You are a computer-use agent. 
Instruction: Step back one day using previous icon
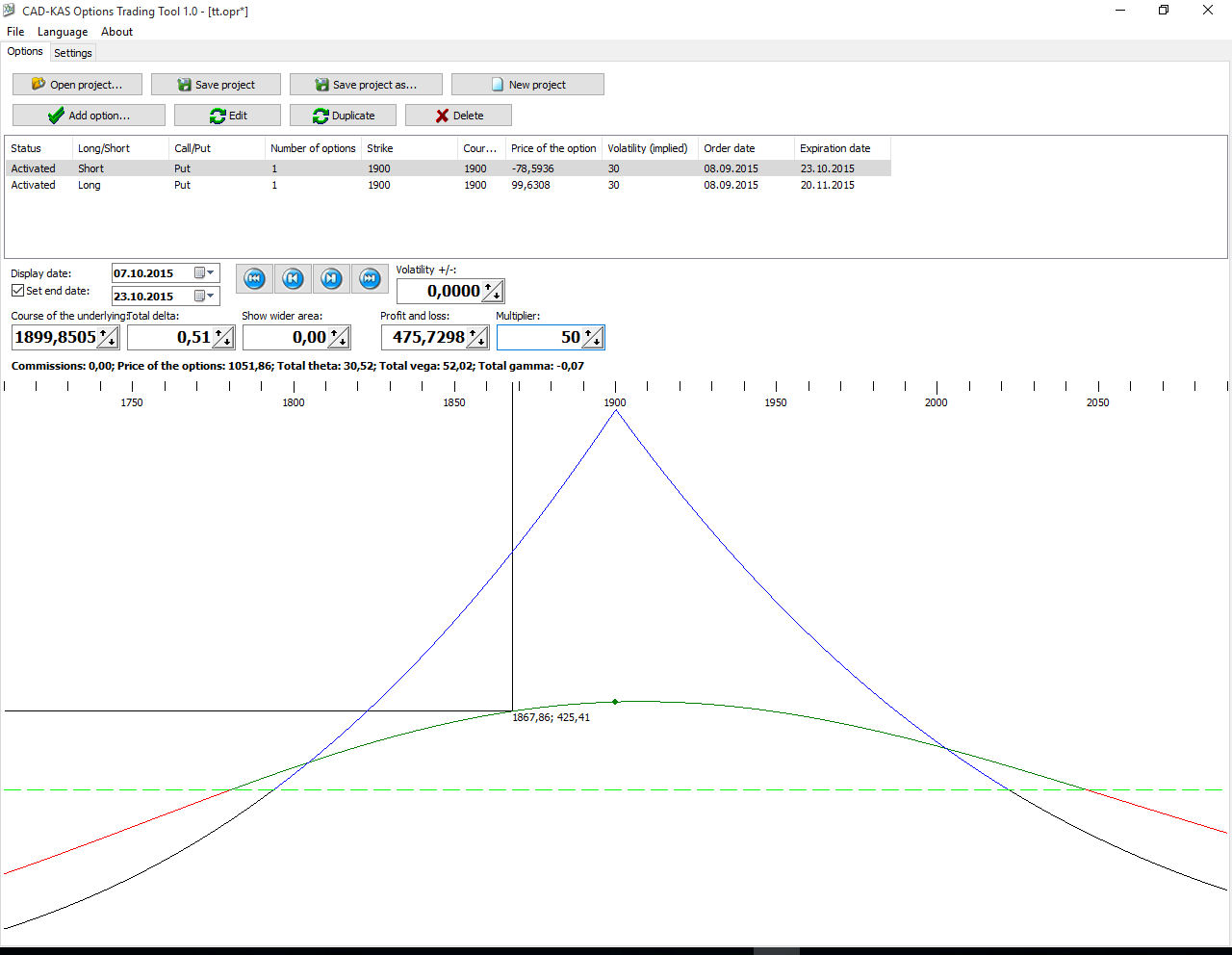(293, 279)
